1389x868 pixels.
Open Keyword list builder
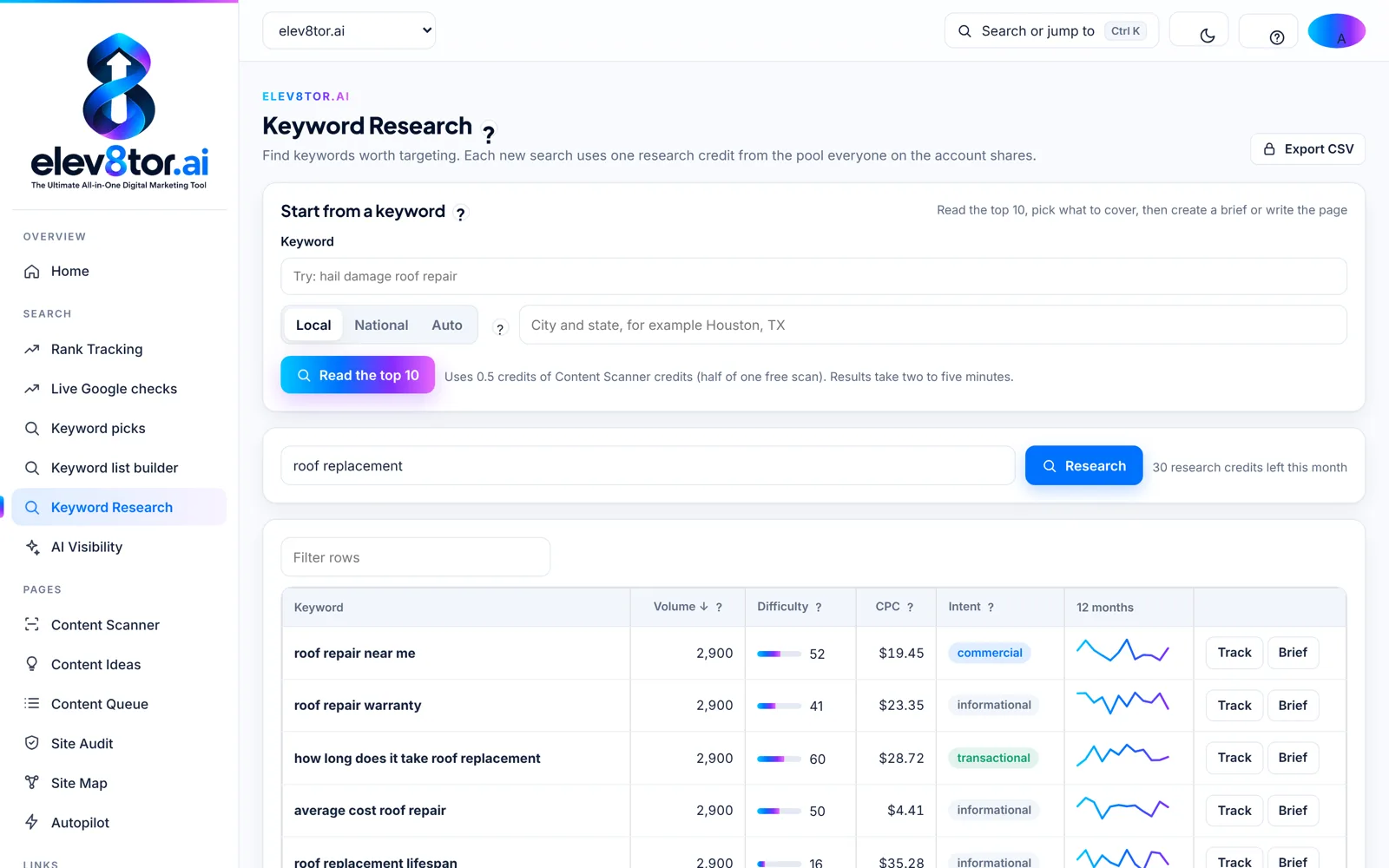pyautogui.click(x=119, y=468)
